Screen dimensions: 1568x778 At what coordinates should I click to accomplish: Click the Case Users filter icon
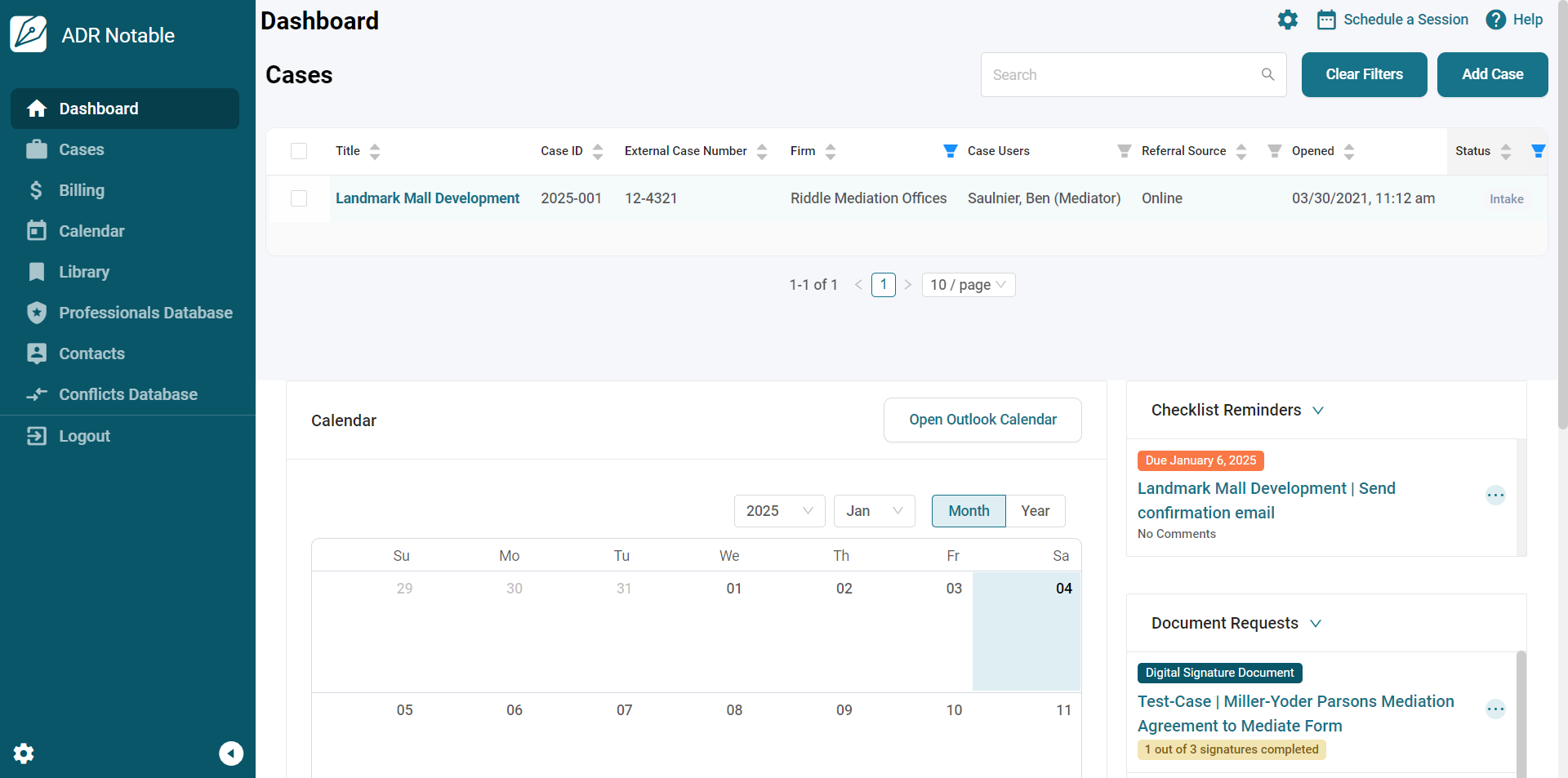pyautogui.click(x=1124, y=151)
